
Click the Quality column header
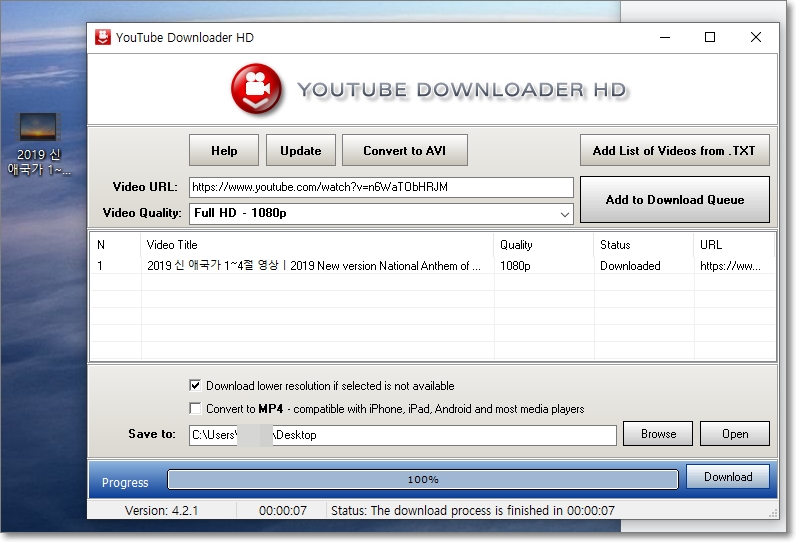pyautogui.click(x=543, y=245)
